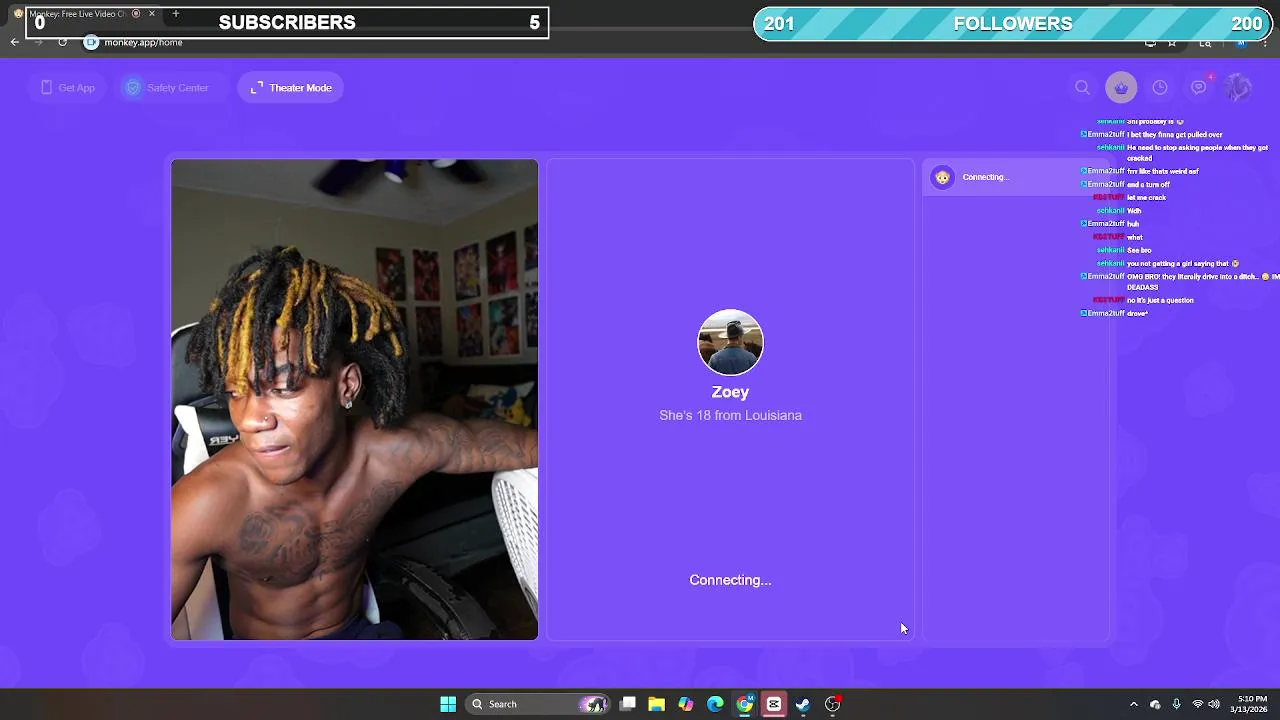This screenshot has height=720, width=1280.
Task: Click the "She's 18 from Louisiana" text
Action: 730,415
